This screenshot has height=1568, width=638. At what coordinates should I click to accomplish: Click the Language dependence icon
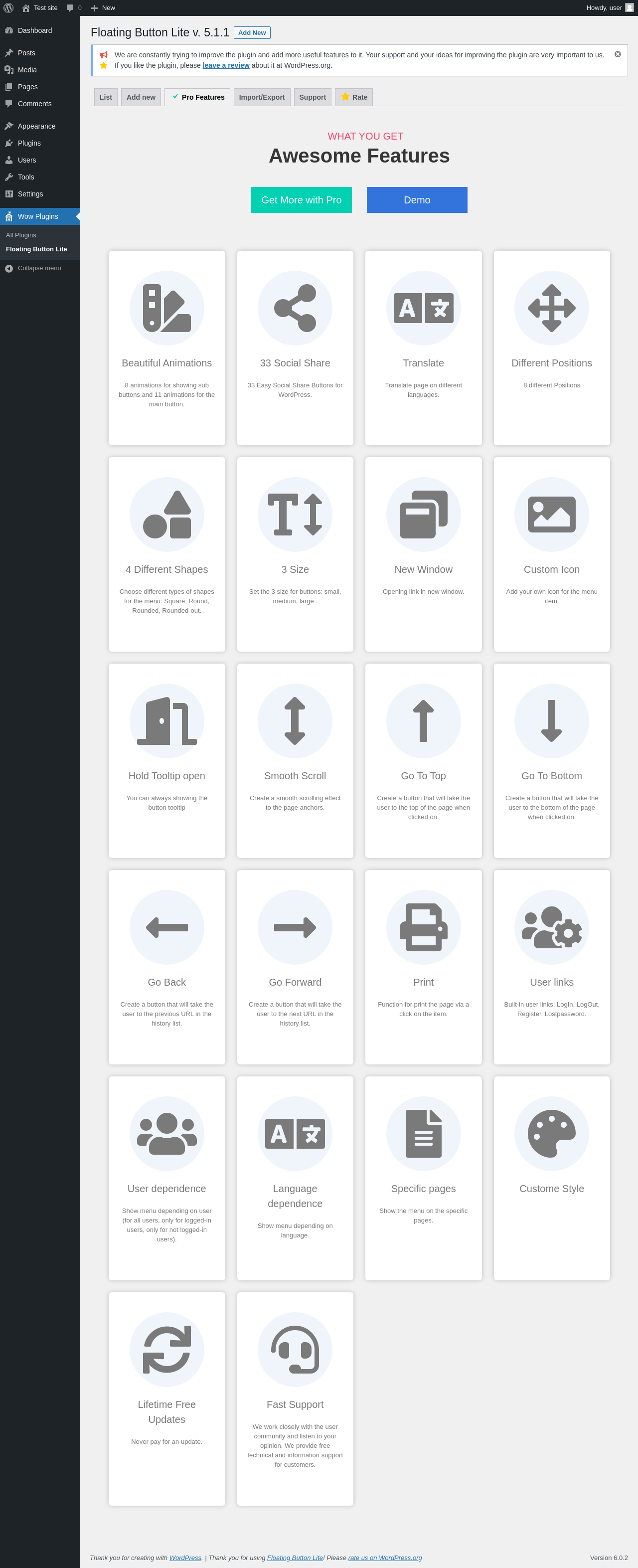(295, 1133)
